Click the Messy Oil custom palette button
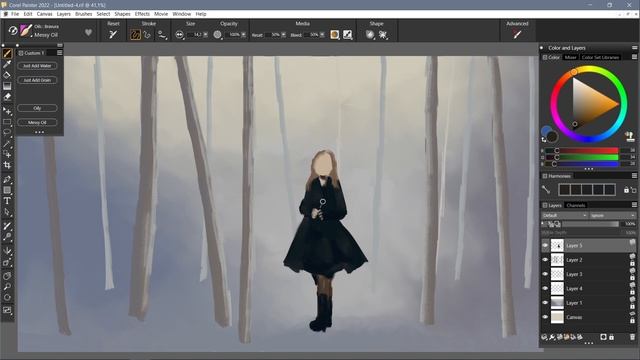The height and width of the screenshot is (360, 640). tap(37, 122)
